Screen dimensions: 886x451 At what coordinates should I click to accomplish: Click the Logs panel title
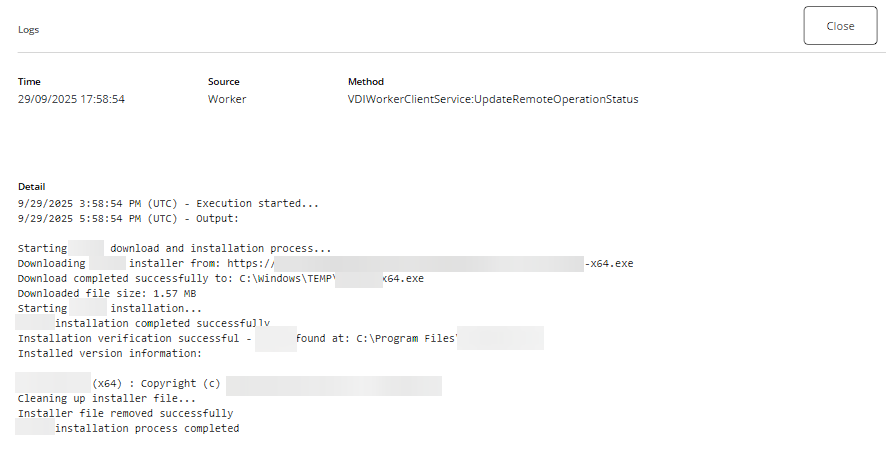coord(29,30)
